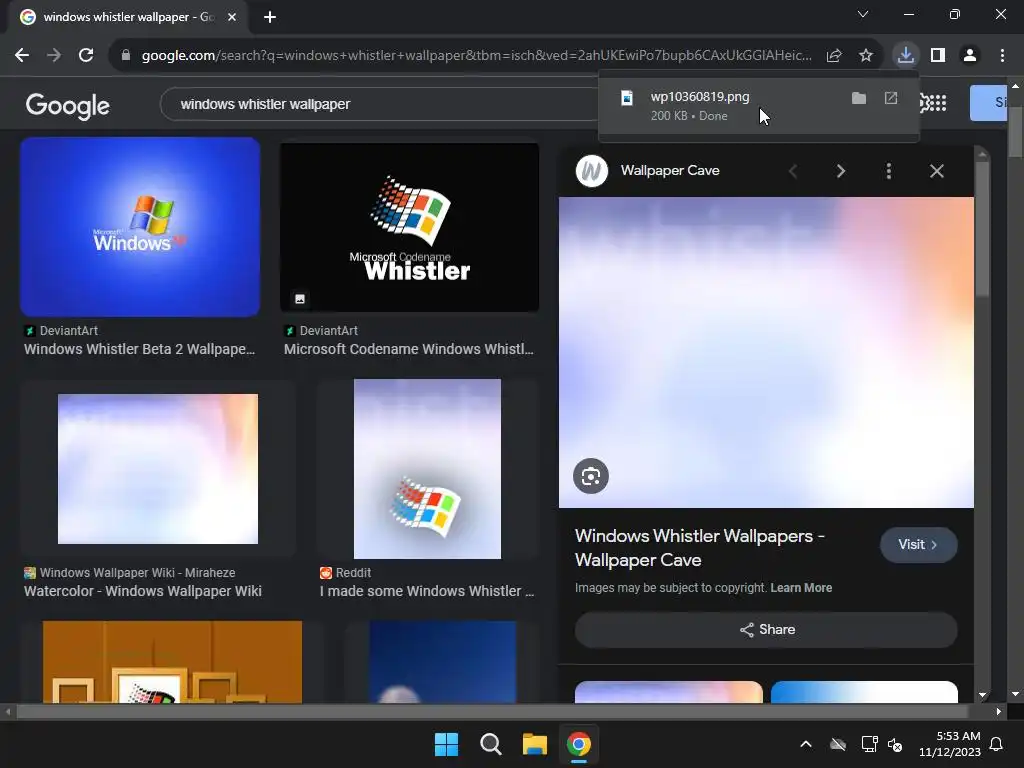The height and width of the screenshot is (768, 1024).
Task: Select windows whistler wallpaper tab
Action: (128, 17)
